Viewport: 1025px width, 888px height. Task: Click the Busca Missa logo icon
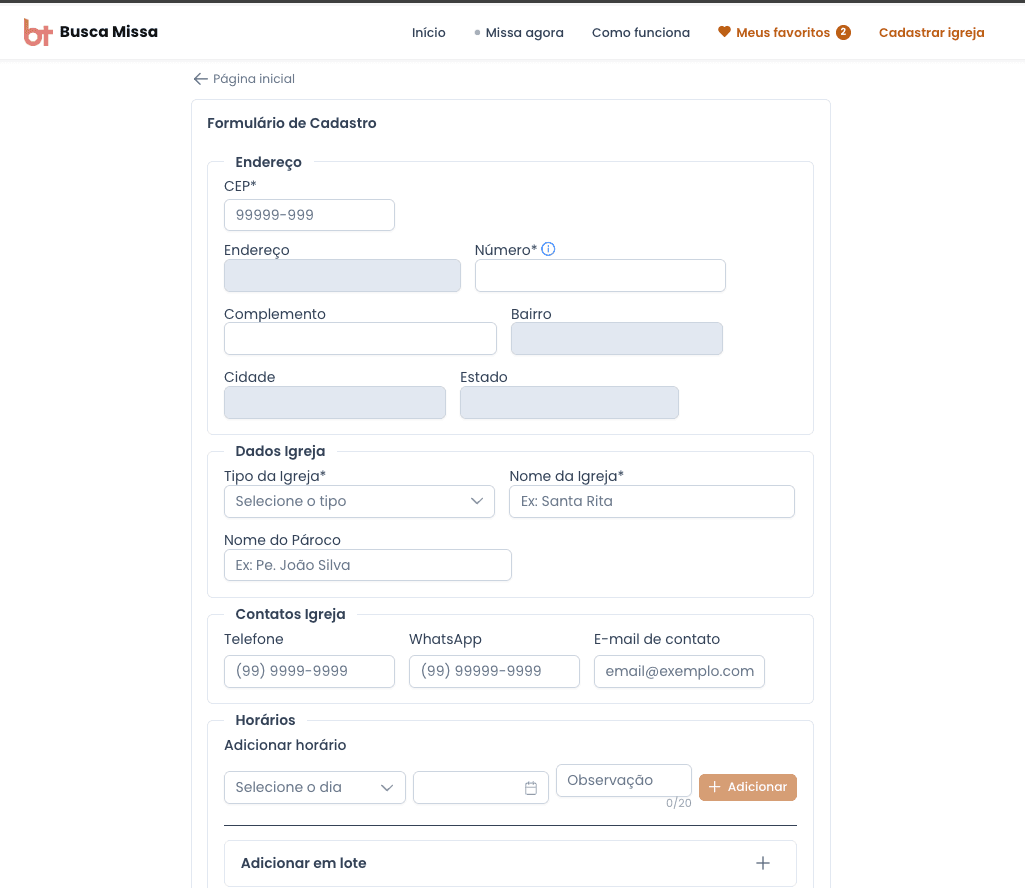[x=37, y=32]
